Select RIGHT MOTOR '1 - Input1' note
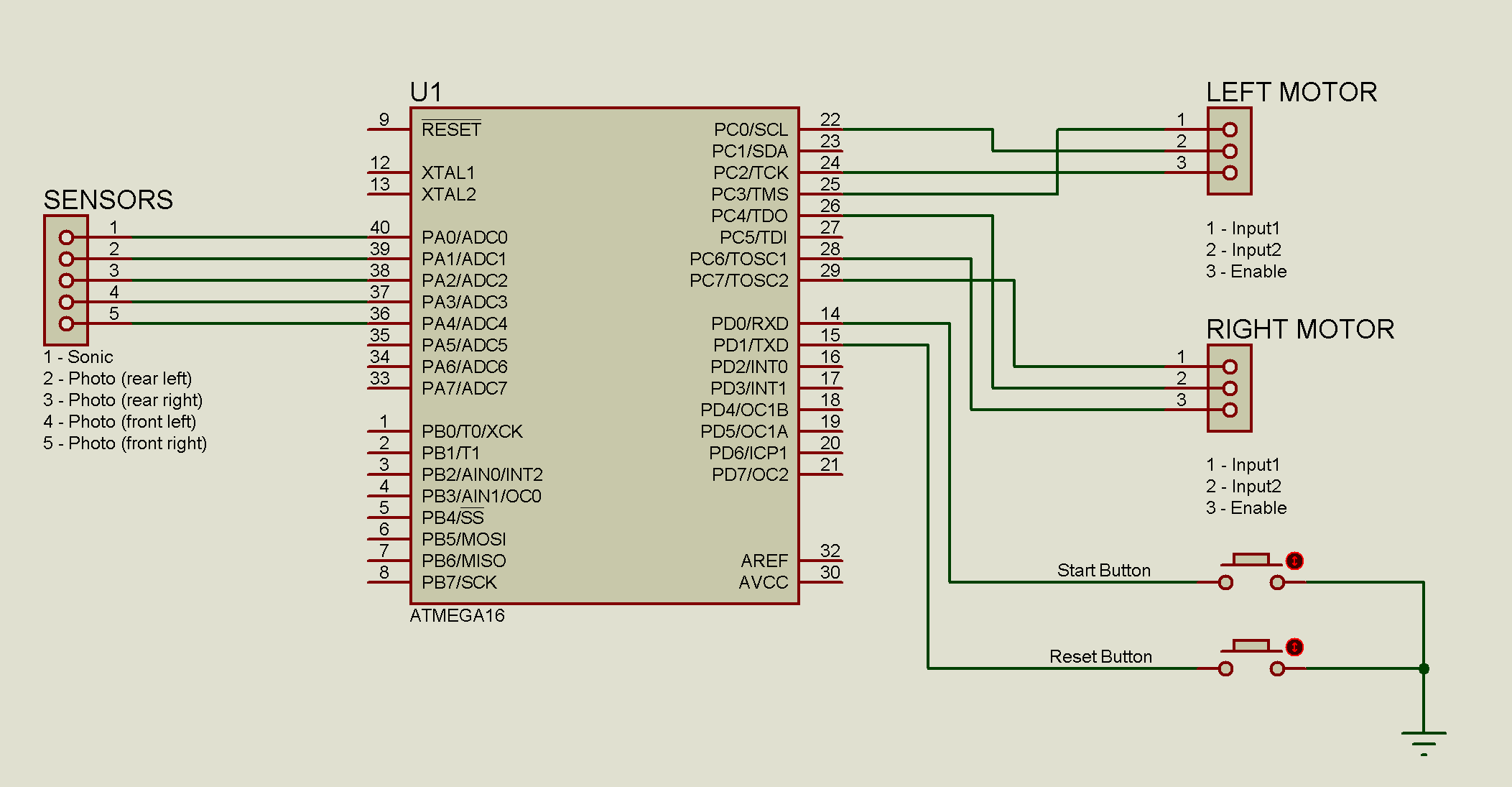Screen dimensions: 1512x787 click(1243, 465)
